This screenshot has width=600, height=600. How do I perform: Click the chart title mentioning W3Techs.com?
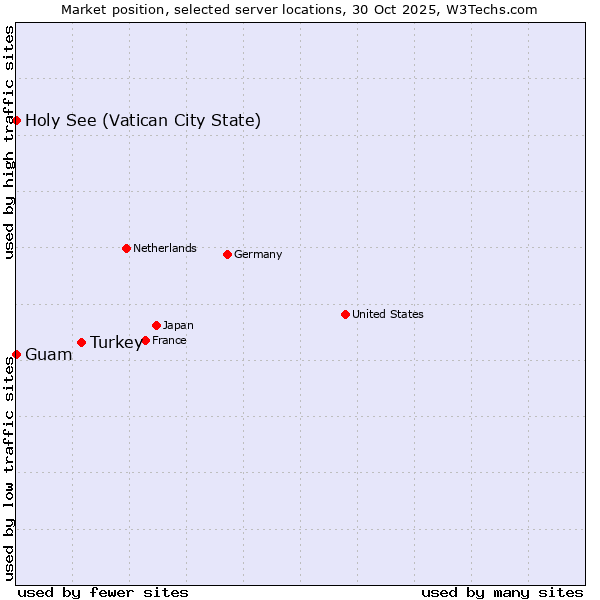(299, 9)
